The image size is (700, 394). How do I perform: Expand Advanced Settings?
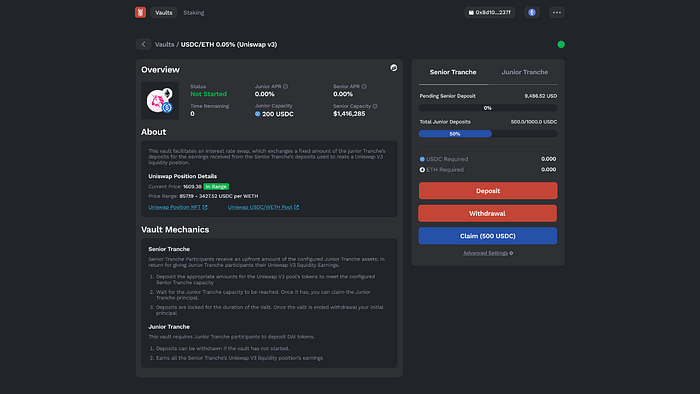pos(488,253)
